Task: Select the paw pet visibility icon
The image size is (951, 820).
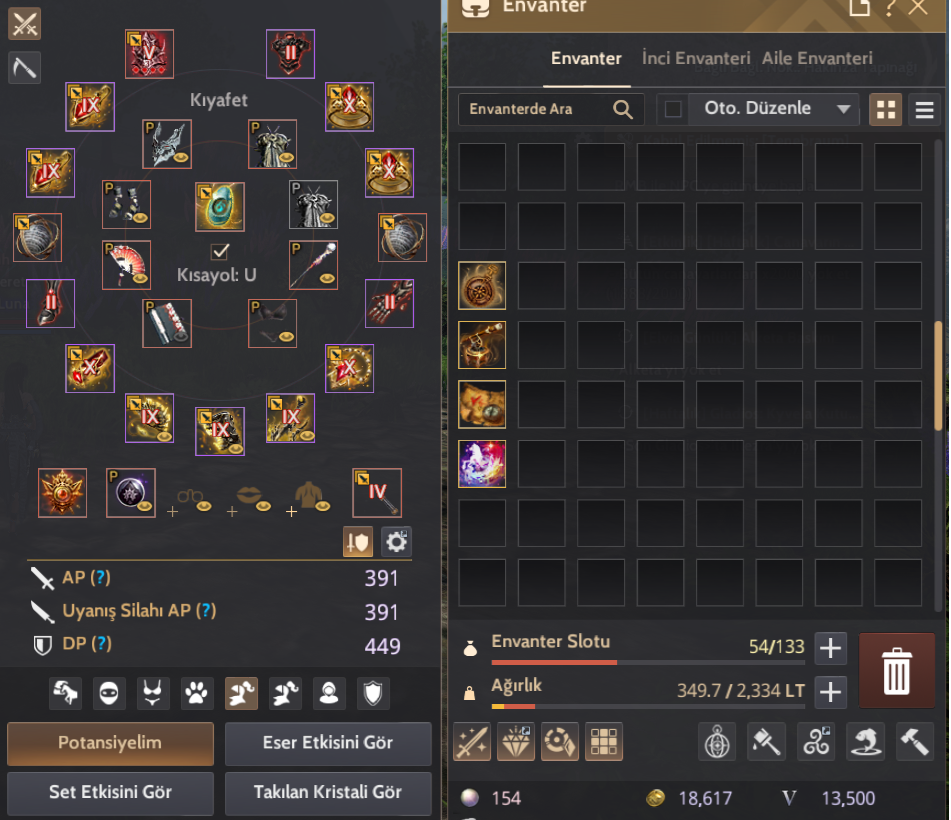Action: [x=197, y=693]
